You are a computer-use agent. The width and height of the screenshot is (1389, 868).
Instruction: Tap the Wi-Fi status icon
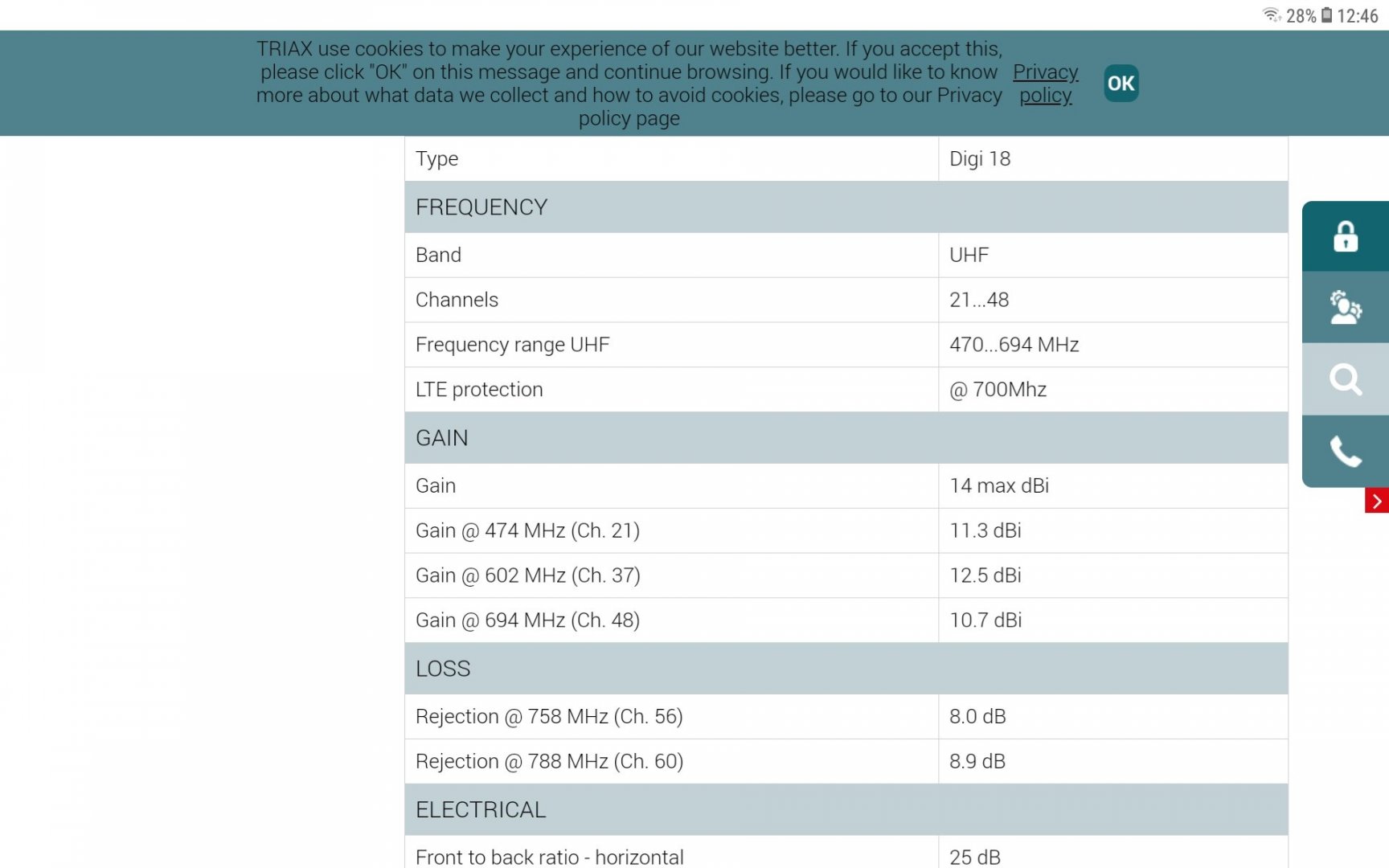(x=1271, y=14)
